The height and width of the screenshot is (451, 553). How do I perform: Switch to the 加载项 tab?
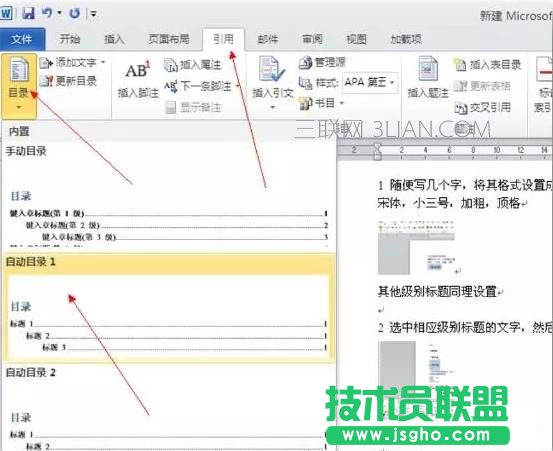[x=406, y=39]
